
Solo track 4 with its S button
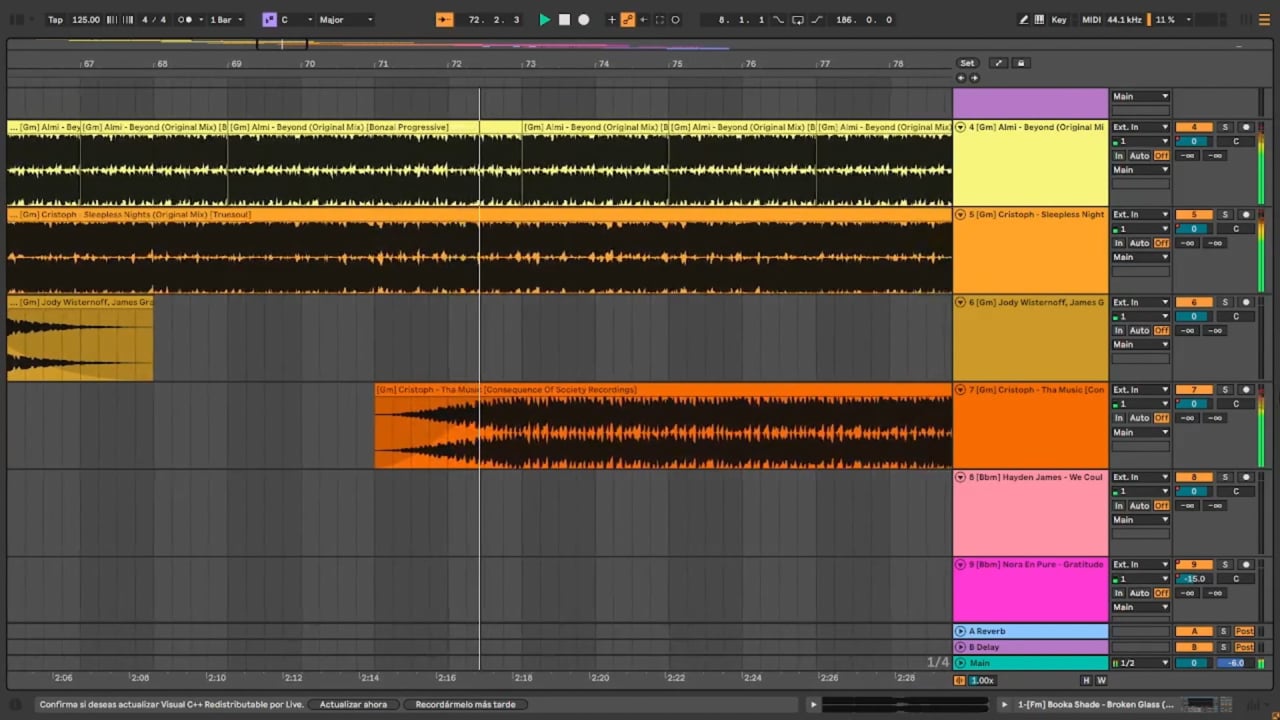coord(1225,127)
